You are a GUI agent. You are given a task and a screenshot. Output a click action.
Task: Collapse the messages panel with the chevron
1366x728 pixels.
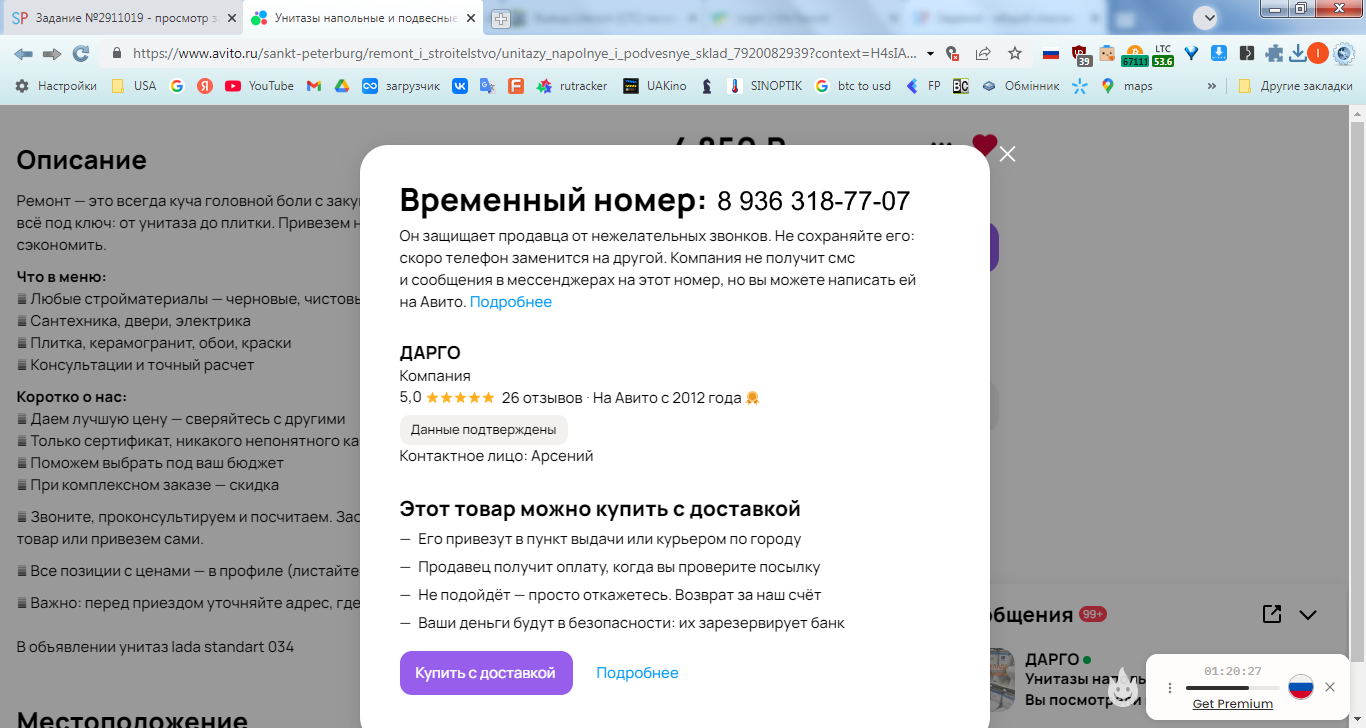click(1308, 615)
